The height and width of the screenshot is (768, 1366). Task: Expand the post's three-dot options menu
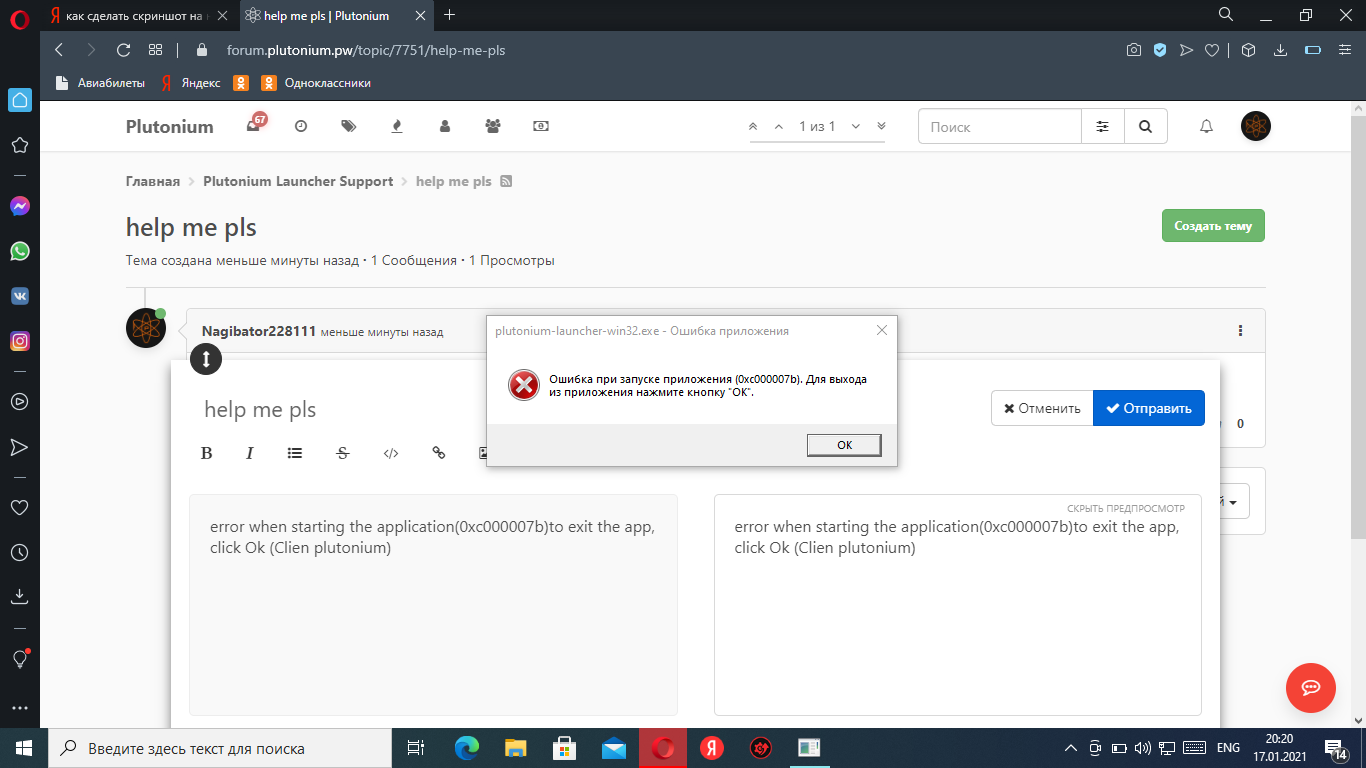point(1240,331)
